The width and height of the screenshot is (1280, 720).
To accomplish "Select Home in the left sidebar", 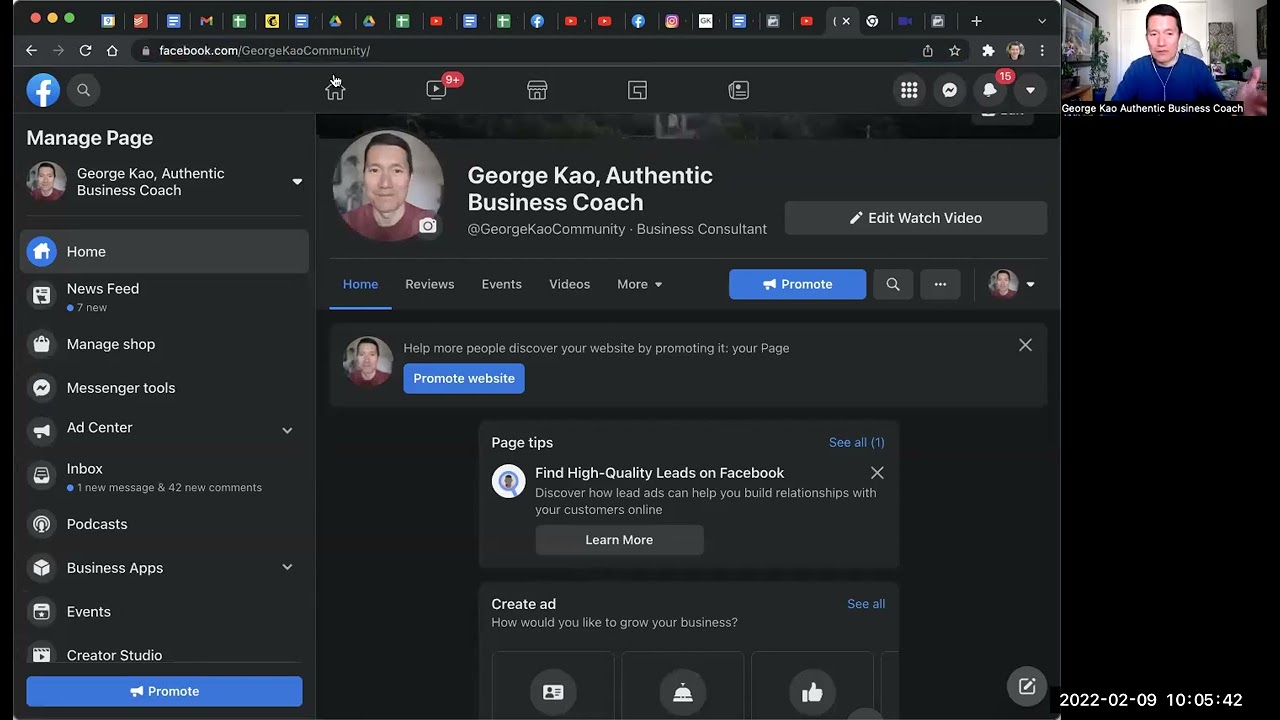I will coord(164,252).
